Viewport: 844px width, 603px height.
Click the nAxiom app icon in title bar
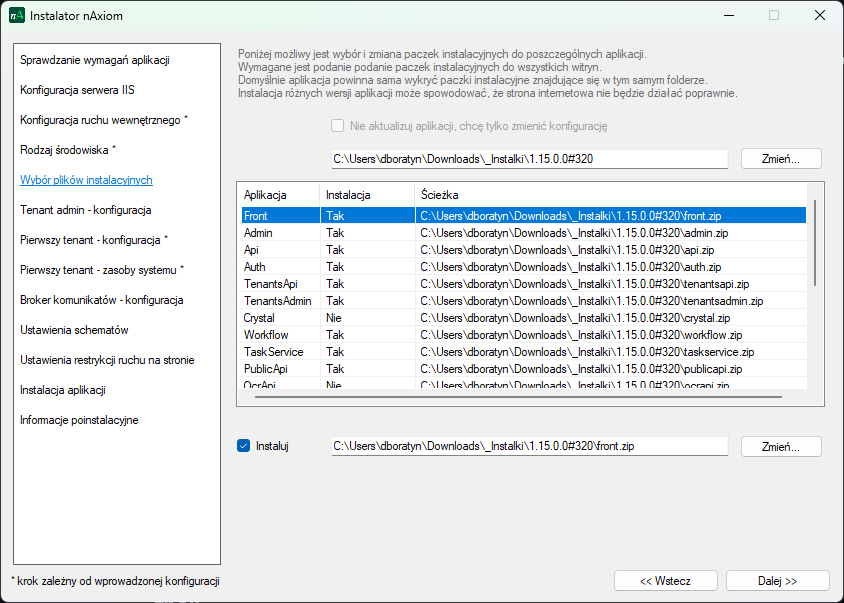point(16,15)
